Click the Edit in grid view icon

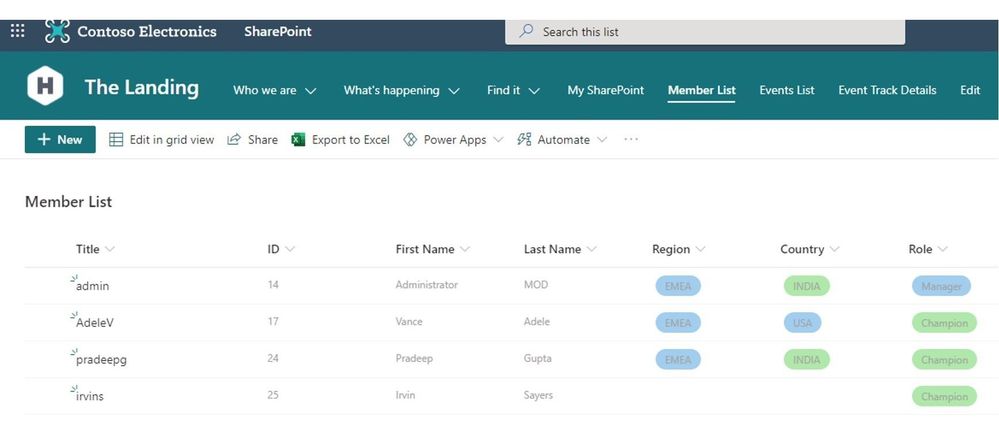coord(116,140)
